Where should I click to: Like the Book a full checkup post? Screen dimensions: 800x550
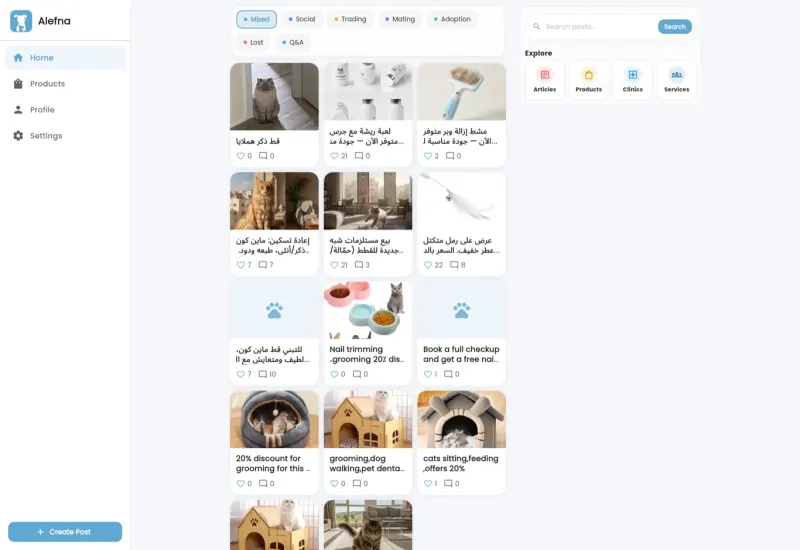[x=428, y=374]
